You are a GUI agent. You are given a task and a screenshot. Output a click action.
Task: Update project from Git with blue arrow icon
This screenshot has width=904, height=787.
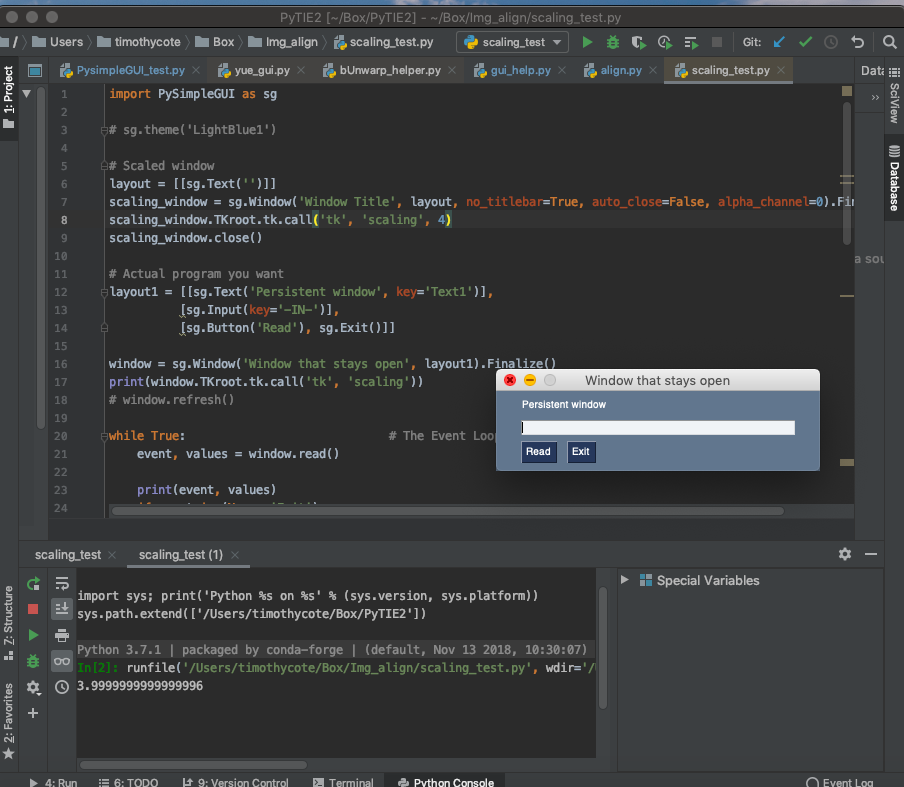(x=779, y=43)
